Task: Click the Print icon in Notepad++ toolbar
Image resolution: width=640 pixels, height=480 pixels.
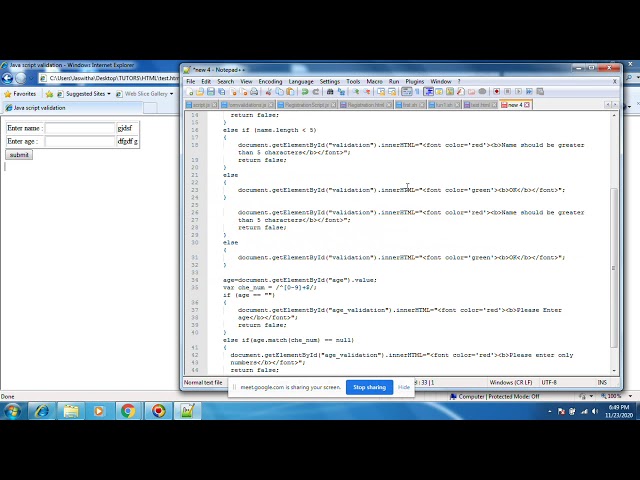Action: coord(254,92)
